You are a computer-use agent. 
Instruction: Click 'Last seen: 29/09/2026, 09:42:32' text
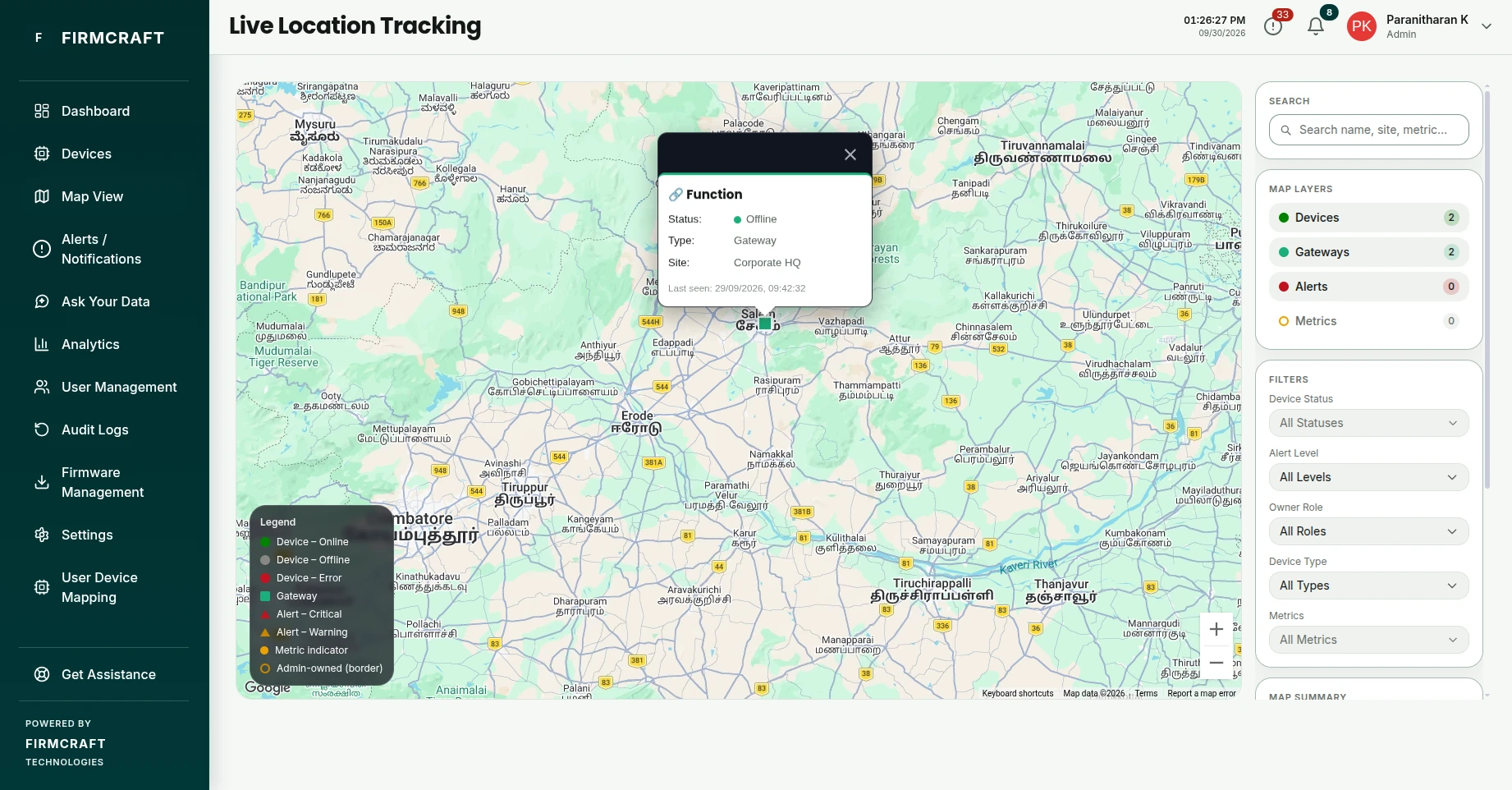pyautogui.click(x=736, y=288)
